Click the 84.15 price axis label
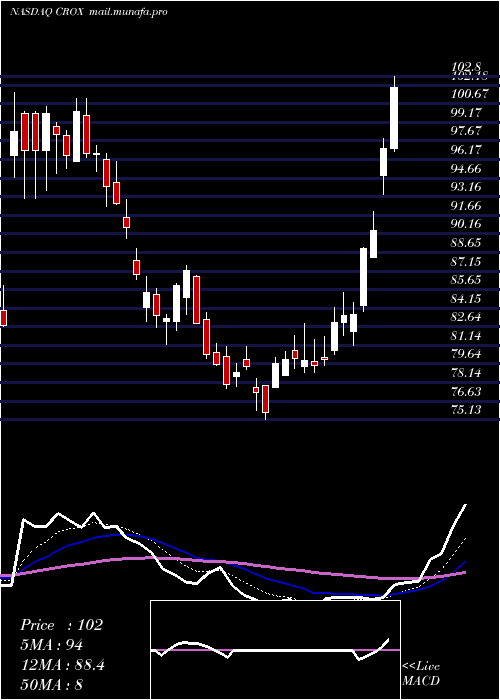This screenshot has width=500, height=700. 467,299
